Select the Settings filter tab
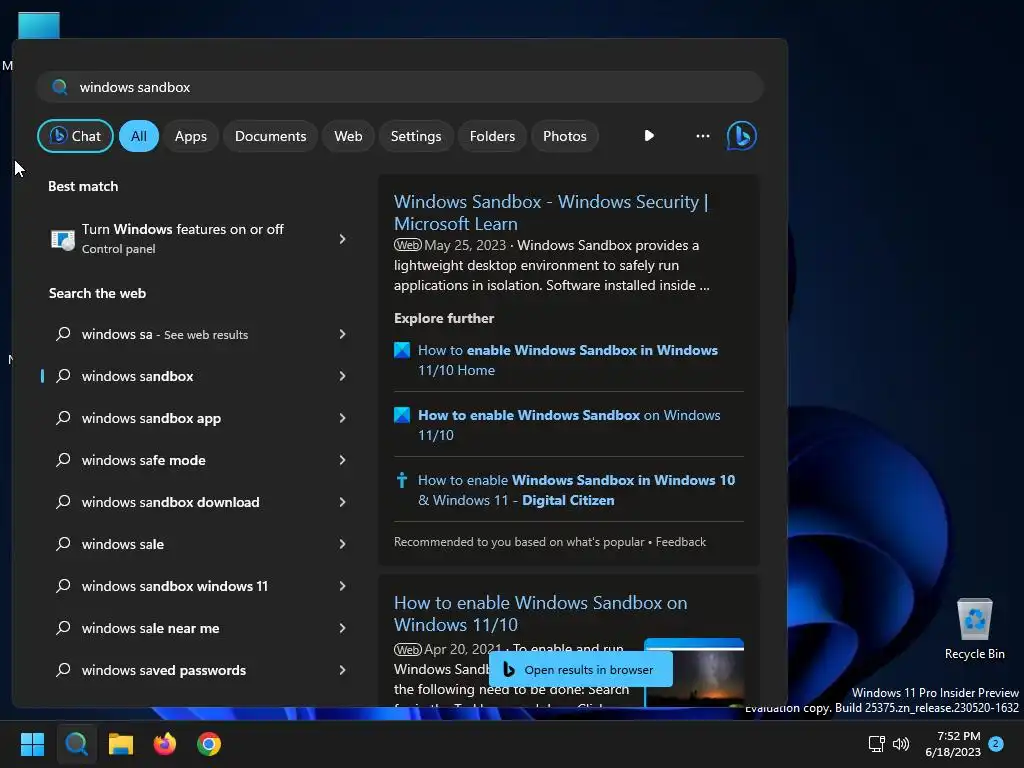Image resolution: width=1024 pixels, height=768 pixels. click(x=416, y=136)
